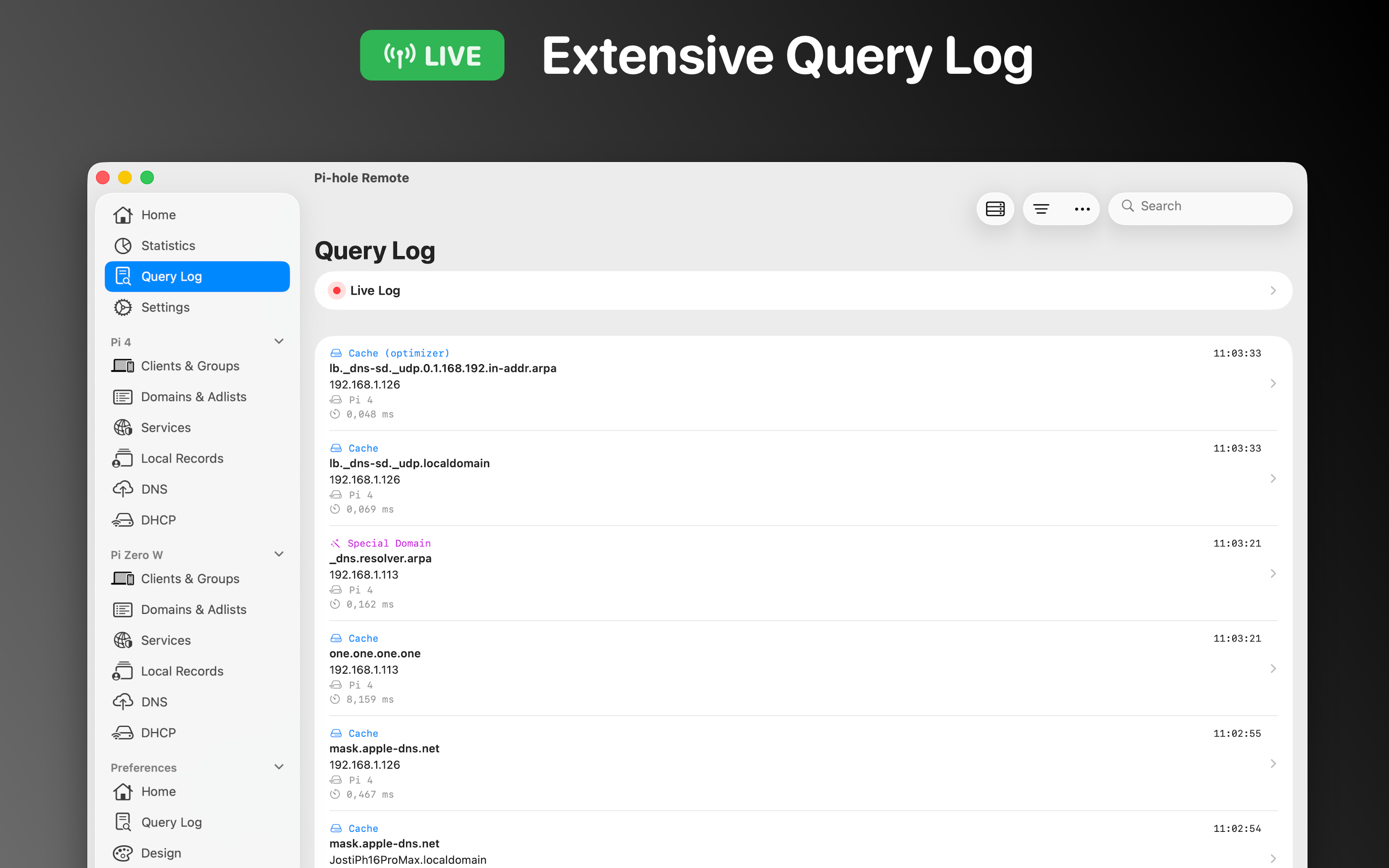Open details chevron for lb._dns-sd._udp.localdomain query

[x=1273, y=478]
